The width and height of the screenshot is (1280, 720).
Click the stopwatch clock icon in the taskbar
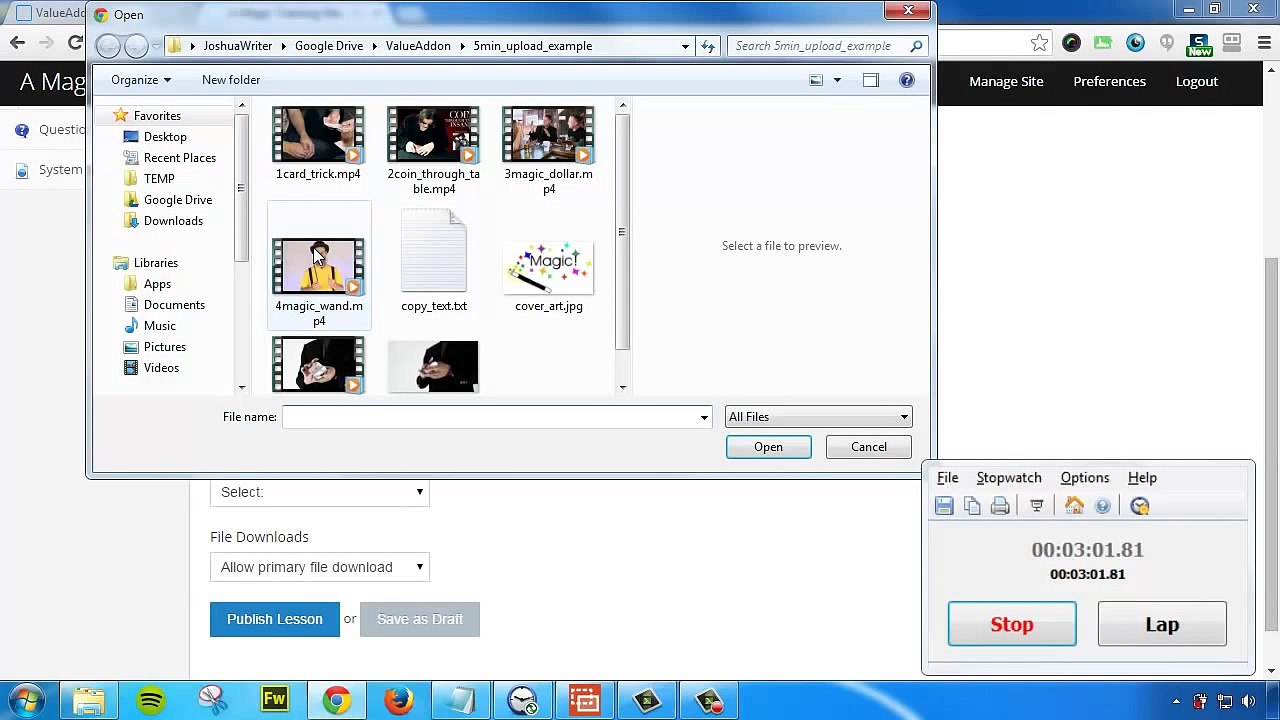pyautogui.click(x=523, y=700)
